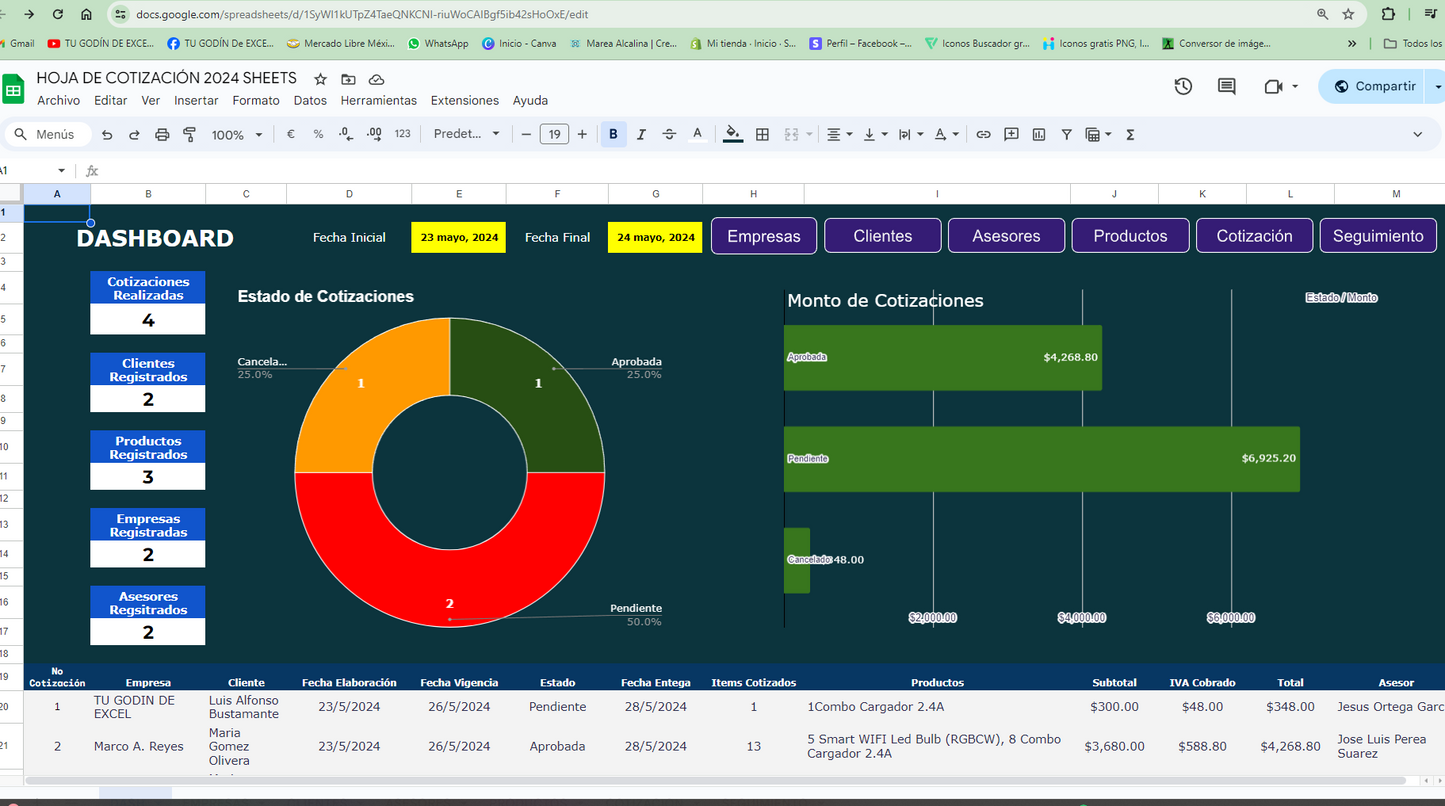Reload the browser page
Screen dimensions: 1445x806
point(58,14)
